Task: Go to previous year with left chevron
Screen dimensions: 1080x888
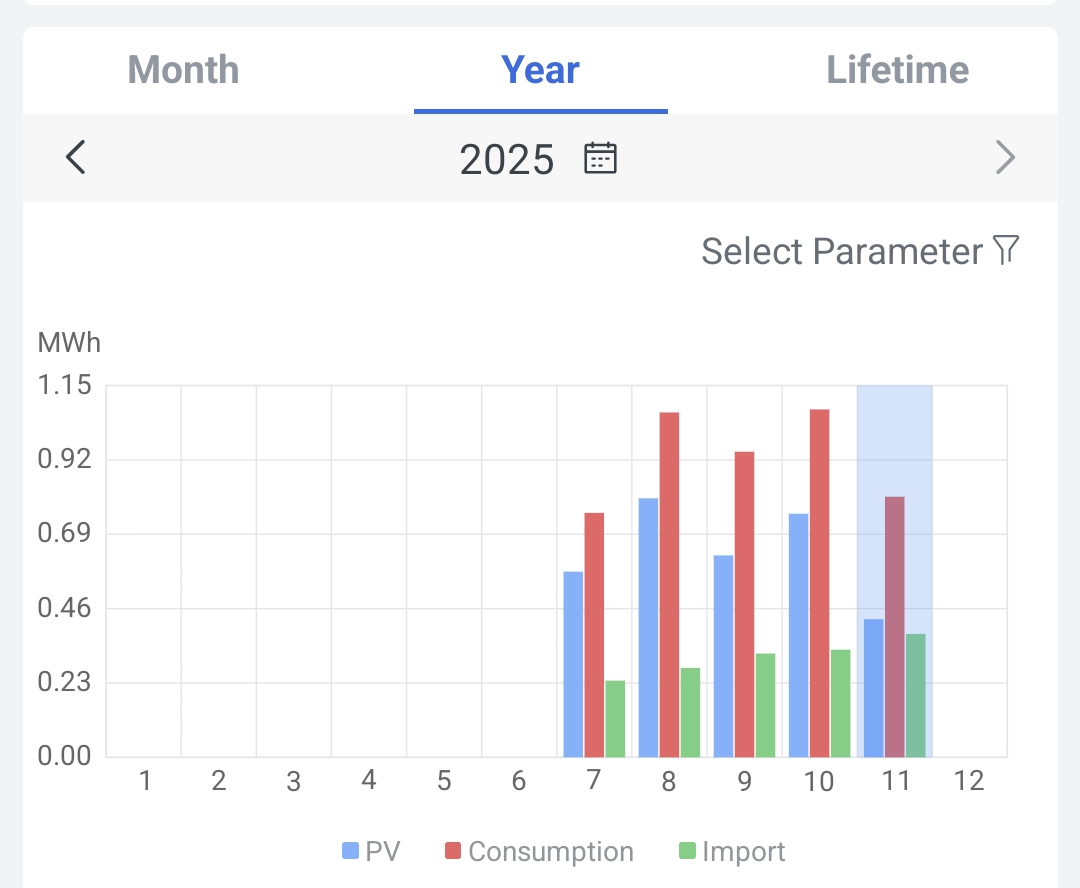Action: tap(76, 157)
